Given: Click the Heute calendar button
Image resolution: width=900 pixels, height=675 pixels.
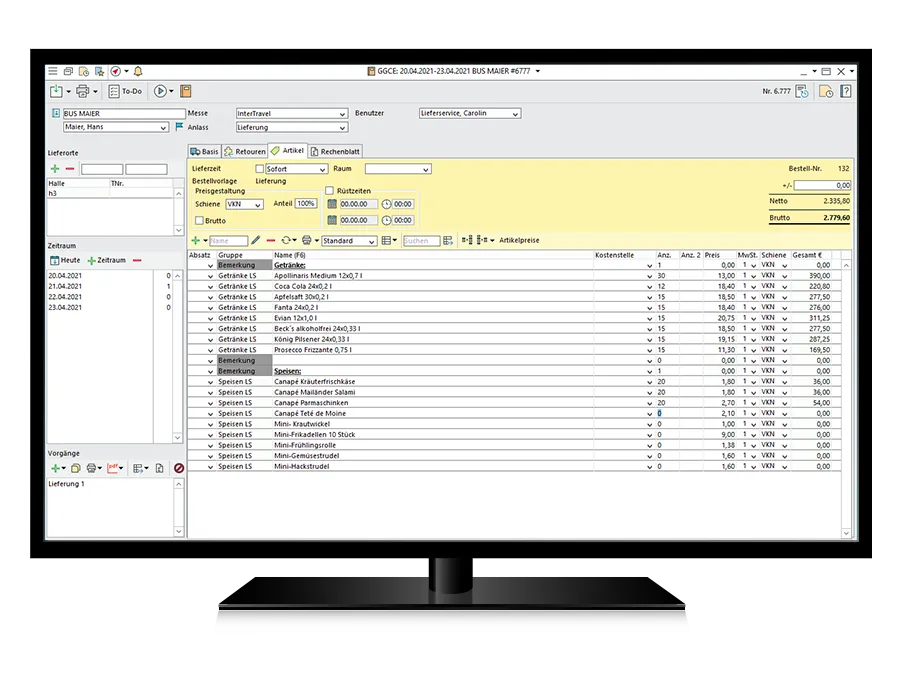Looking at the screenshot, I should (64, 260).
